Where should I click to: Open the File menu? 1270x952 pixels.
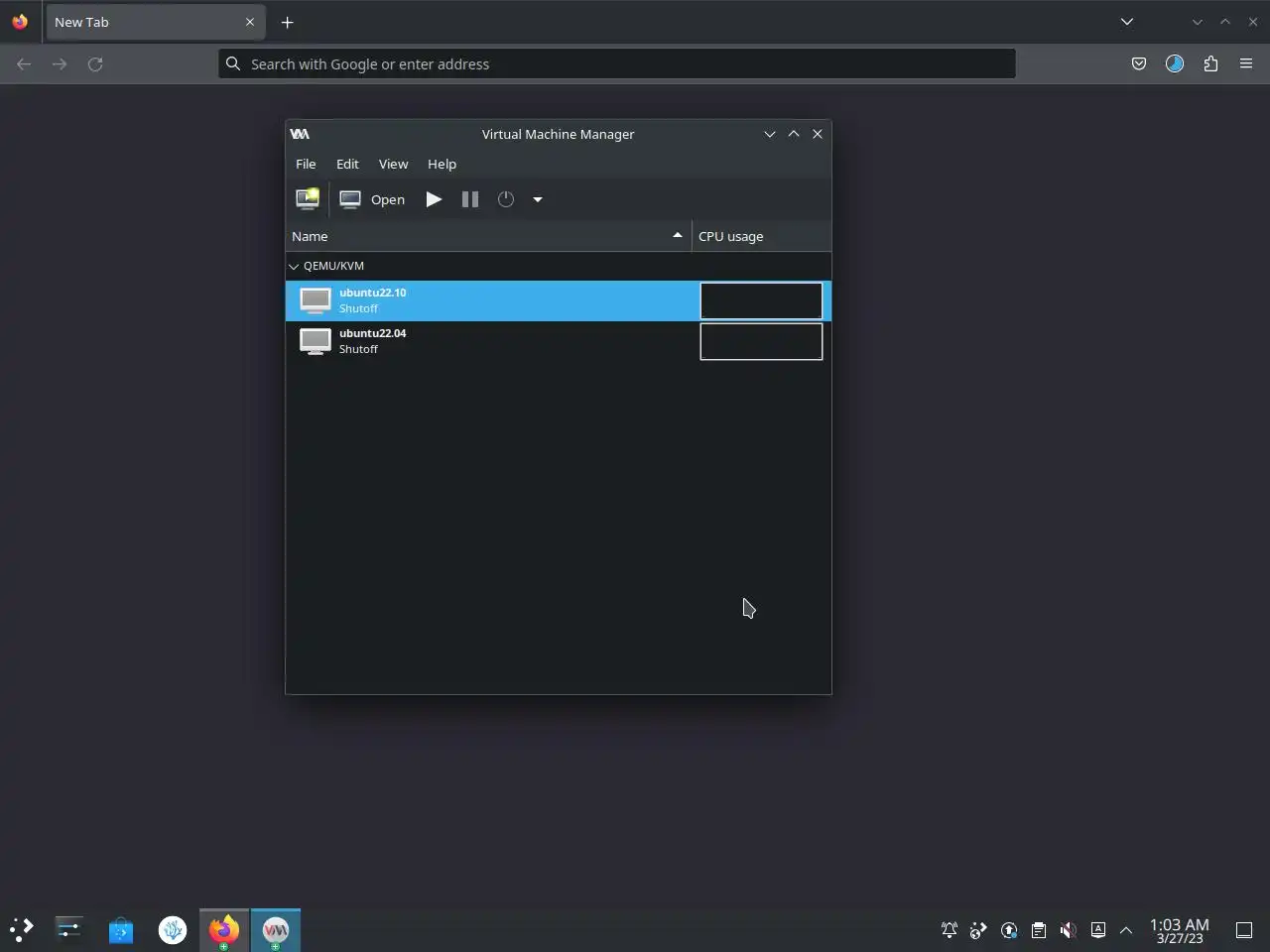(306, 164)
